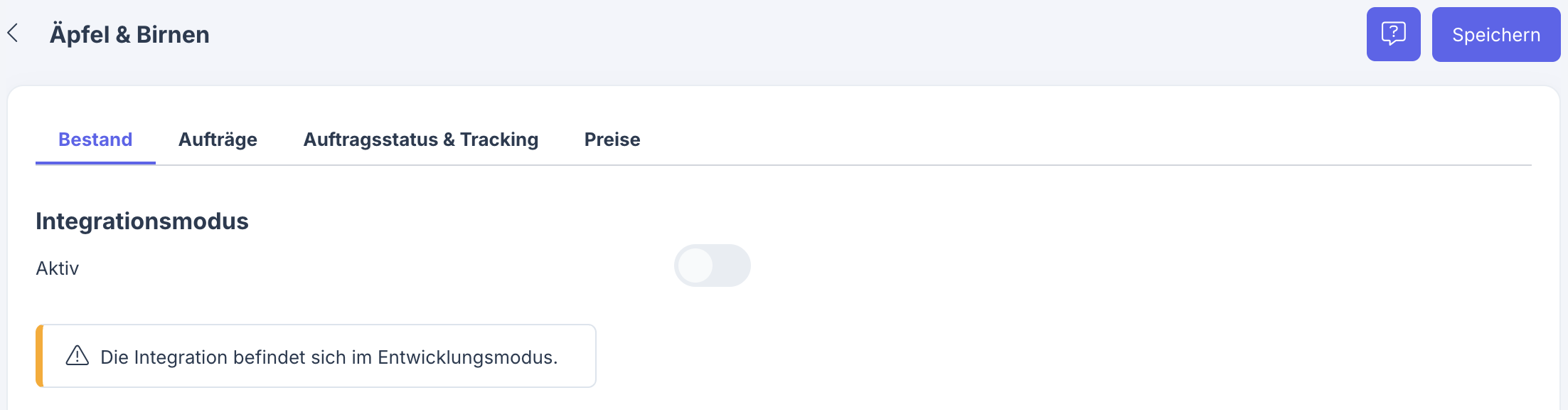Screen dimensions: 1568x410
Task: Turn off the Integrationsmodus toggle
Action: pos(713,266)
